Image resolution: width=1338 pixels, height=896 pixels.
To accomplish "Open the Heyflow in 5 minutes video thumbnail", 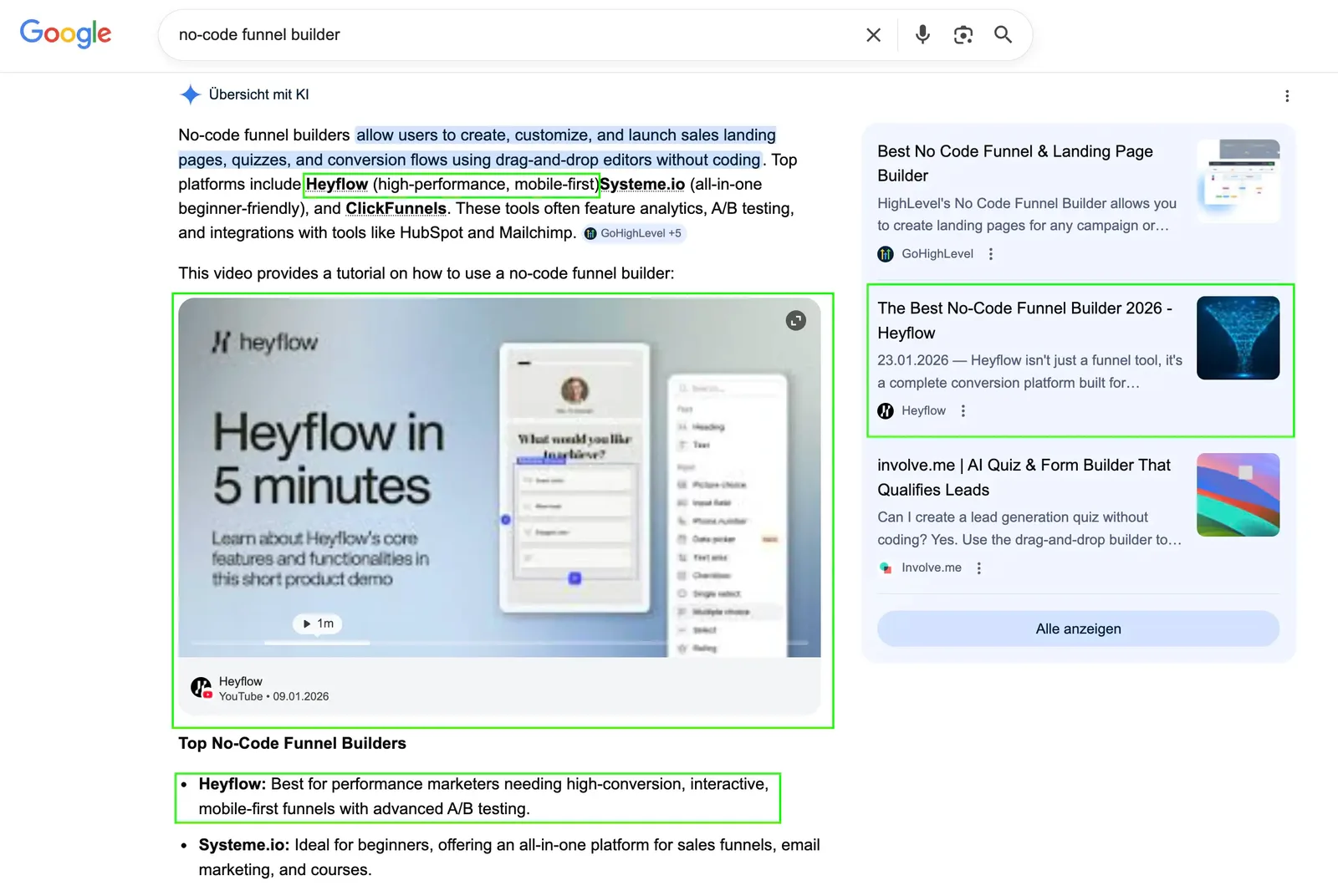I will coord(499,477).
